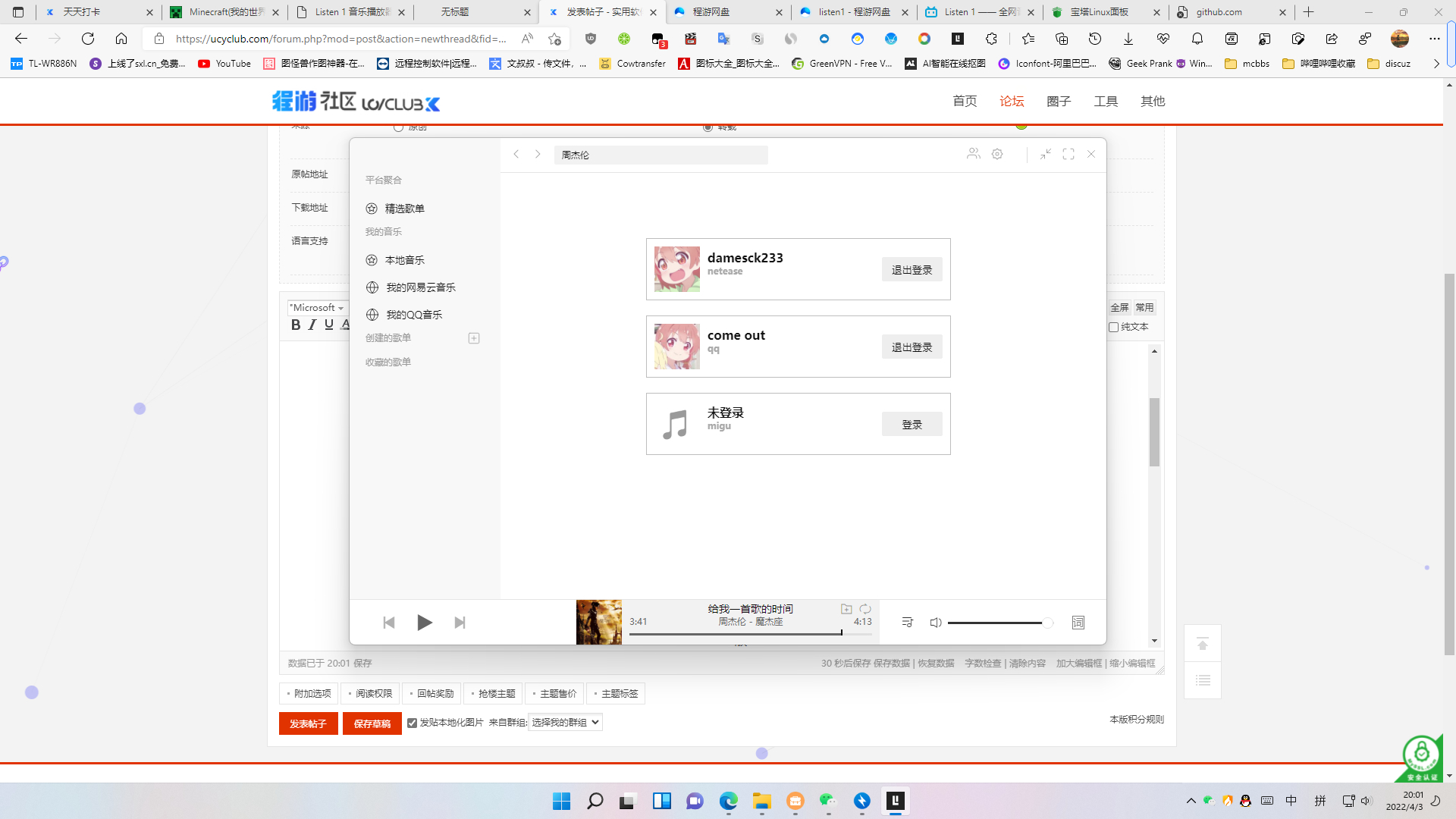Open the Listen1 accounts icon
This screenshot has height=819, width=1456.
point(974,154)
